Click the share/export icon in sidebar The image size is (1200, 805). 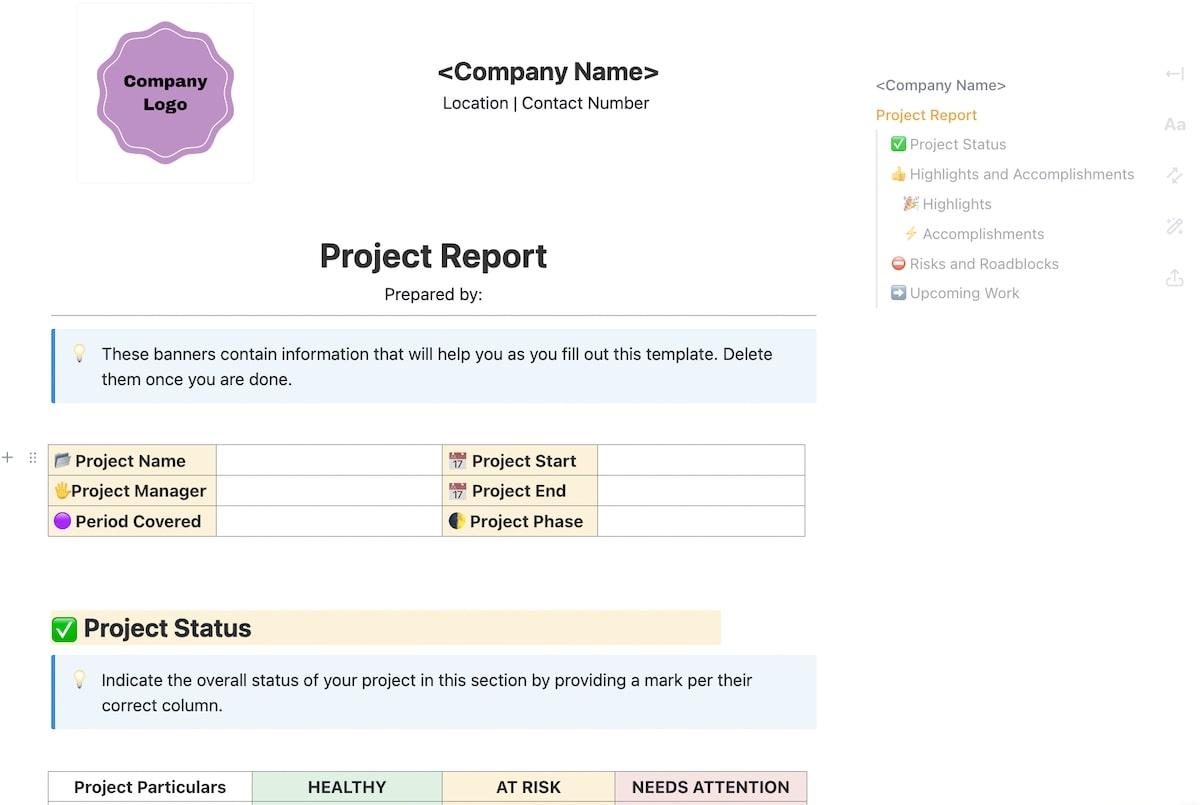coord(1174,278)
